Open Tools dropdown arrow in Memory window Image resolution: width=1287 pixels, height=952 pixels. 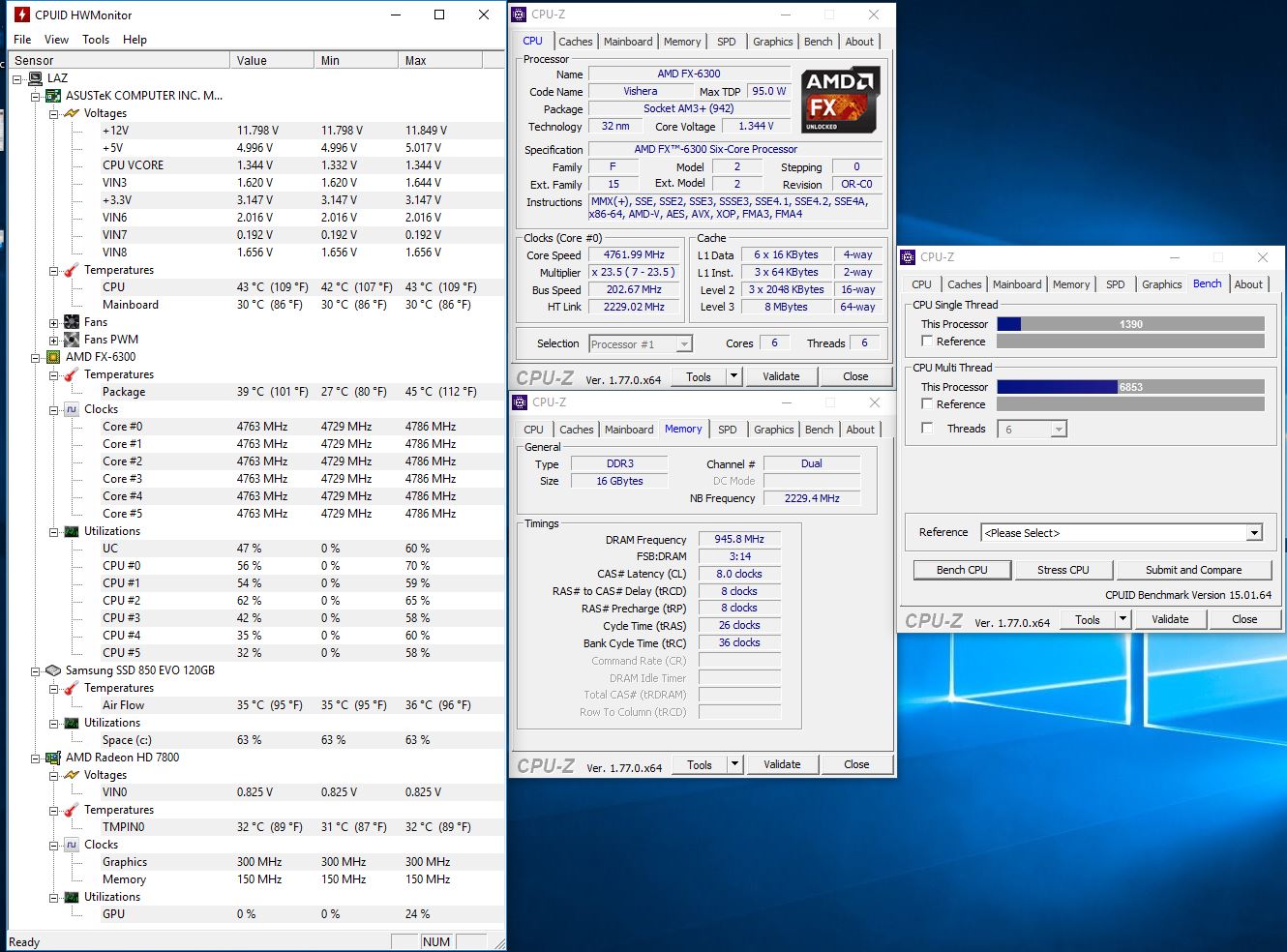734,764
